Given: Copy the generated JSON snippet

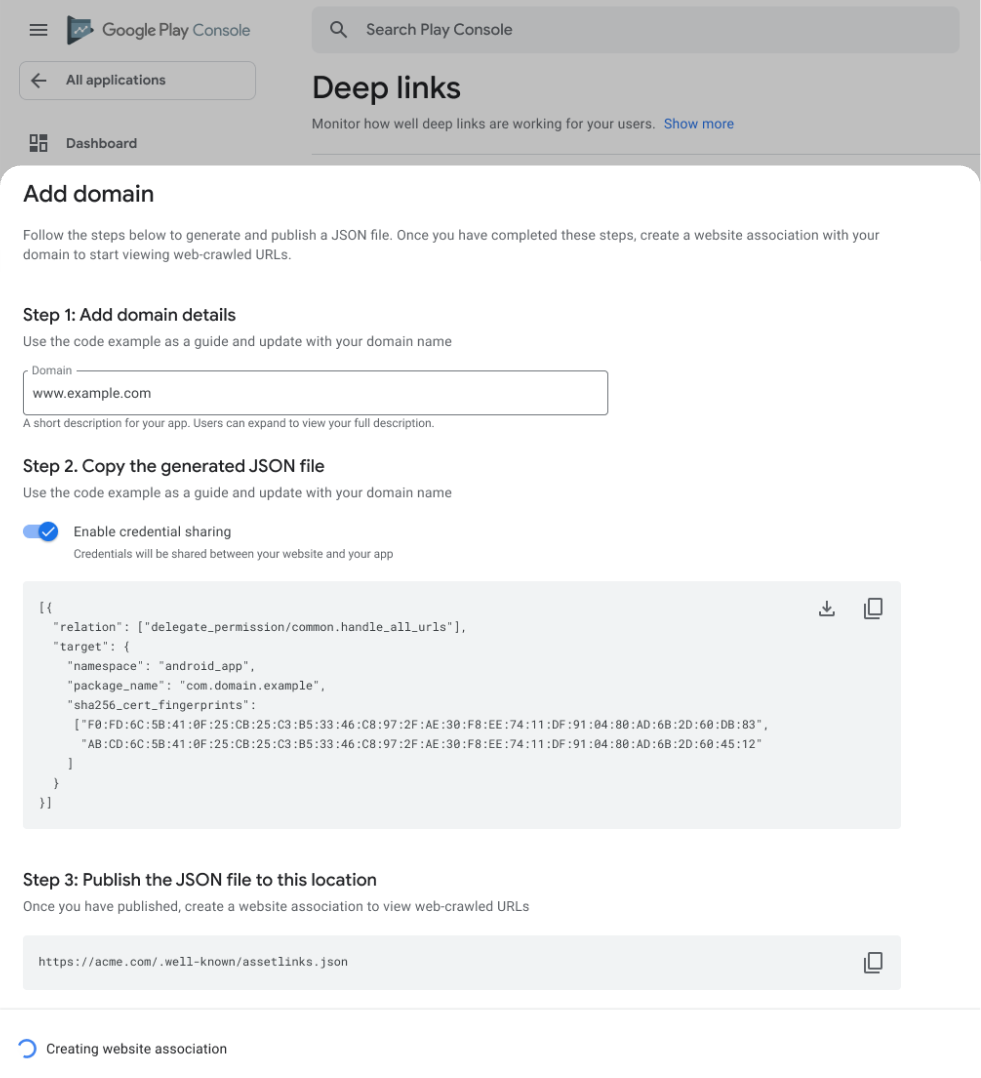Looking at the screenshot, I should click(x=873, y=607).
